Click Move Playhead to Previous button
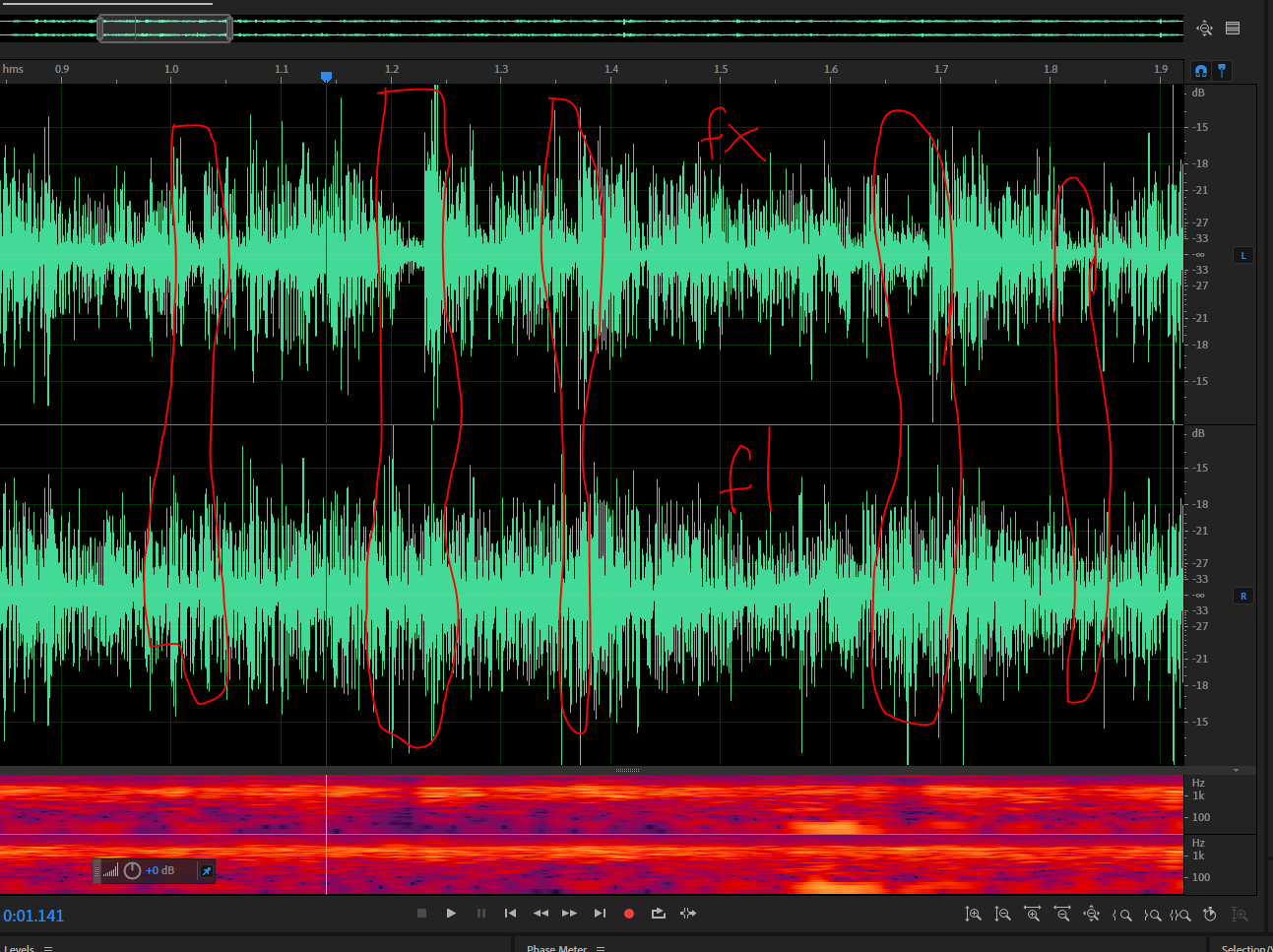Screen dimensions: 1273x952 point(510,914)
